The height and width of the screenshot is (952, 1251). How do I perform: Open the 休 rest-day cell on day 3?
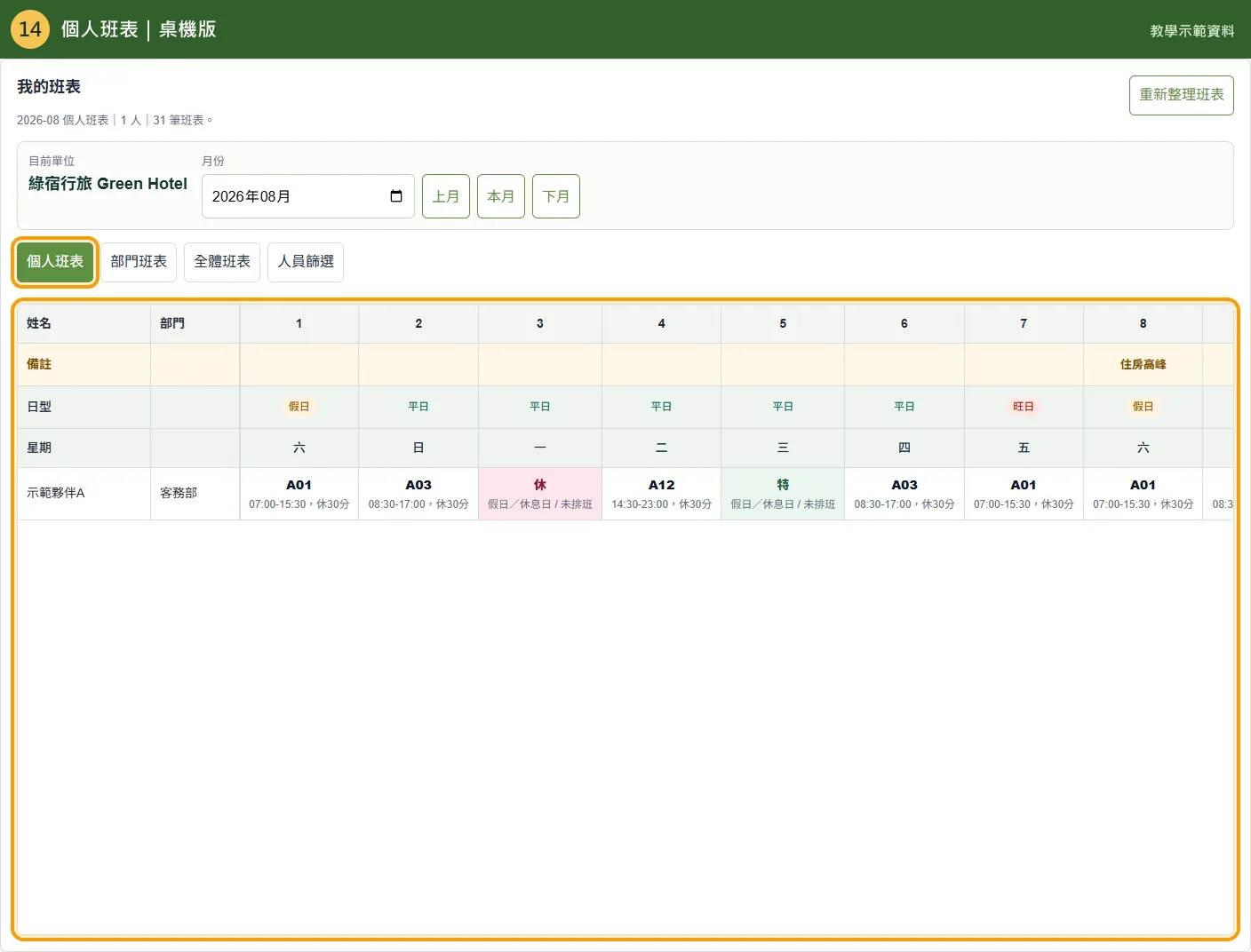[x=540, y=494]
